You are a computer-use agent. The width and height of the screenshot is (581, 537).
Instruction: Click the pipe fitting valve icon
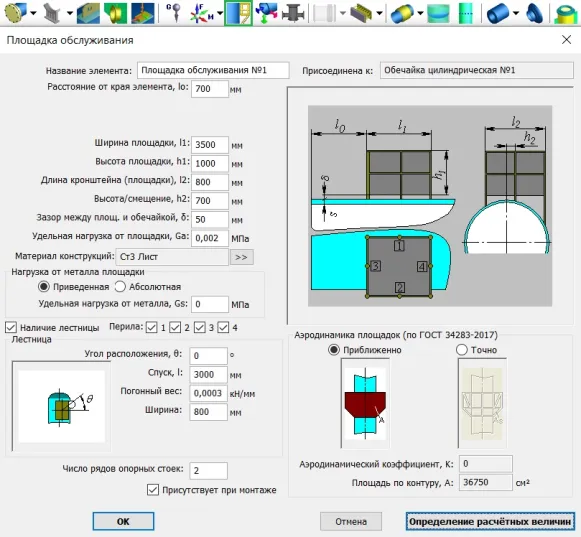pos(293,13)
